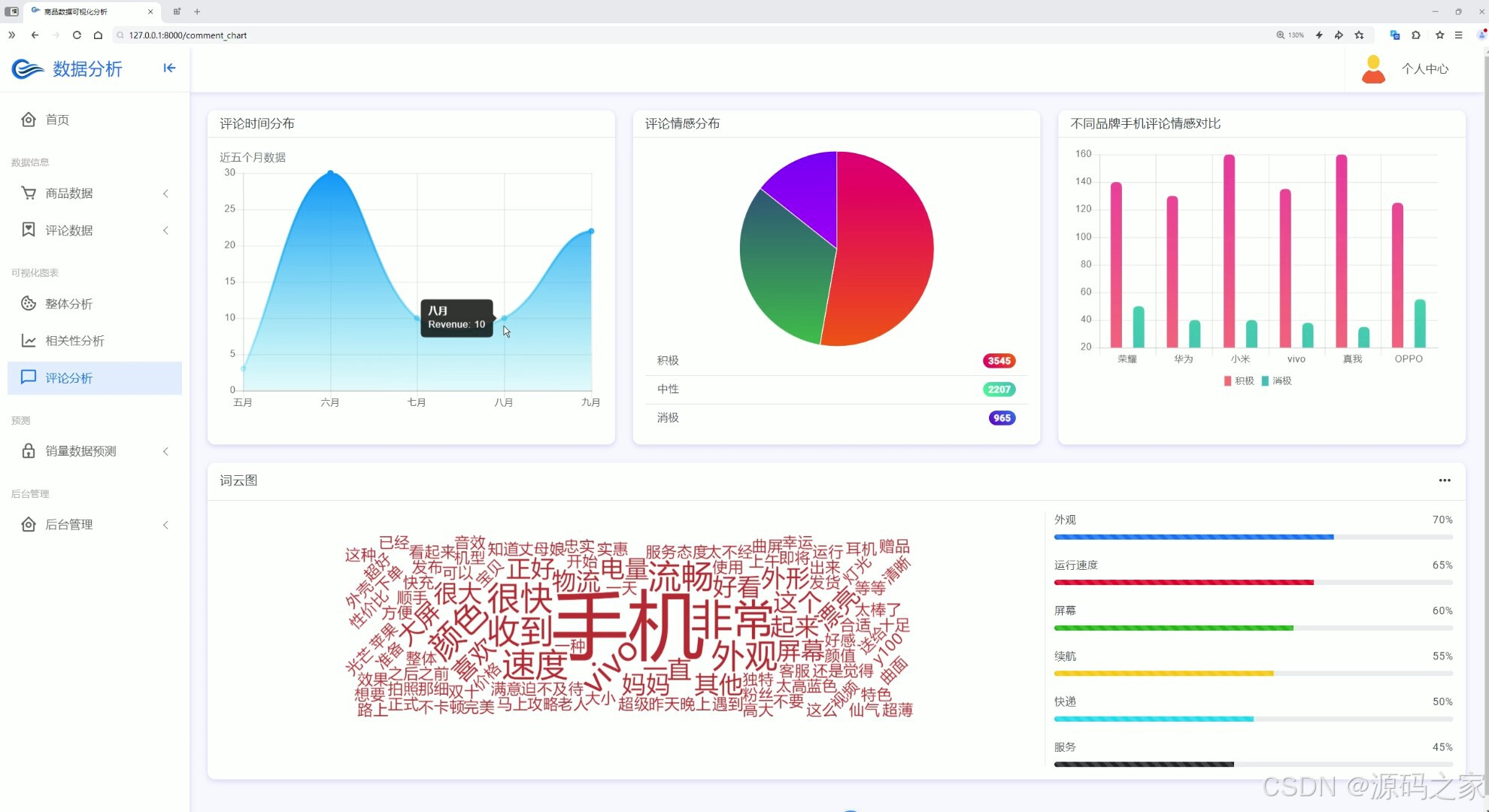1489x812 pixels.
Task: Click the user avatar icon
Action: 1373,69
